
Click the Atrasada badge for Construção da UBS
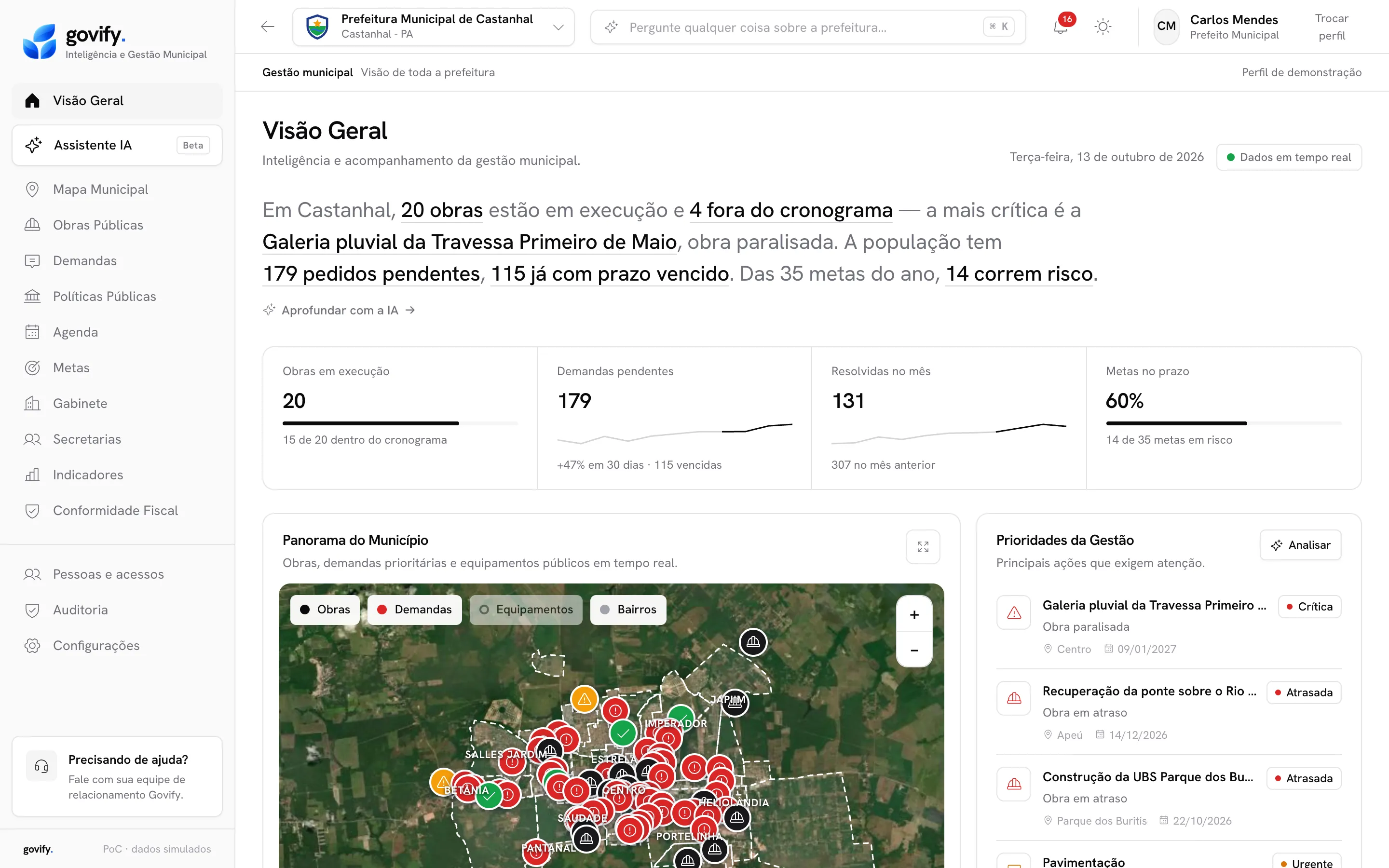[1304, 778]
